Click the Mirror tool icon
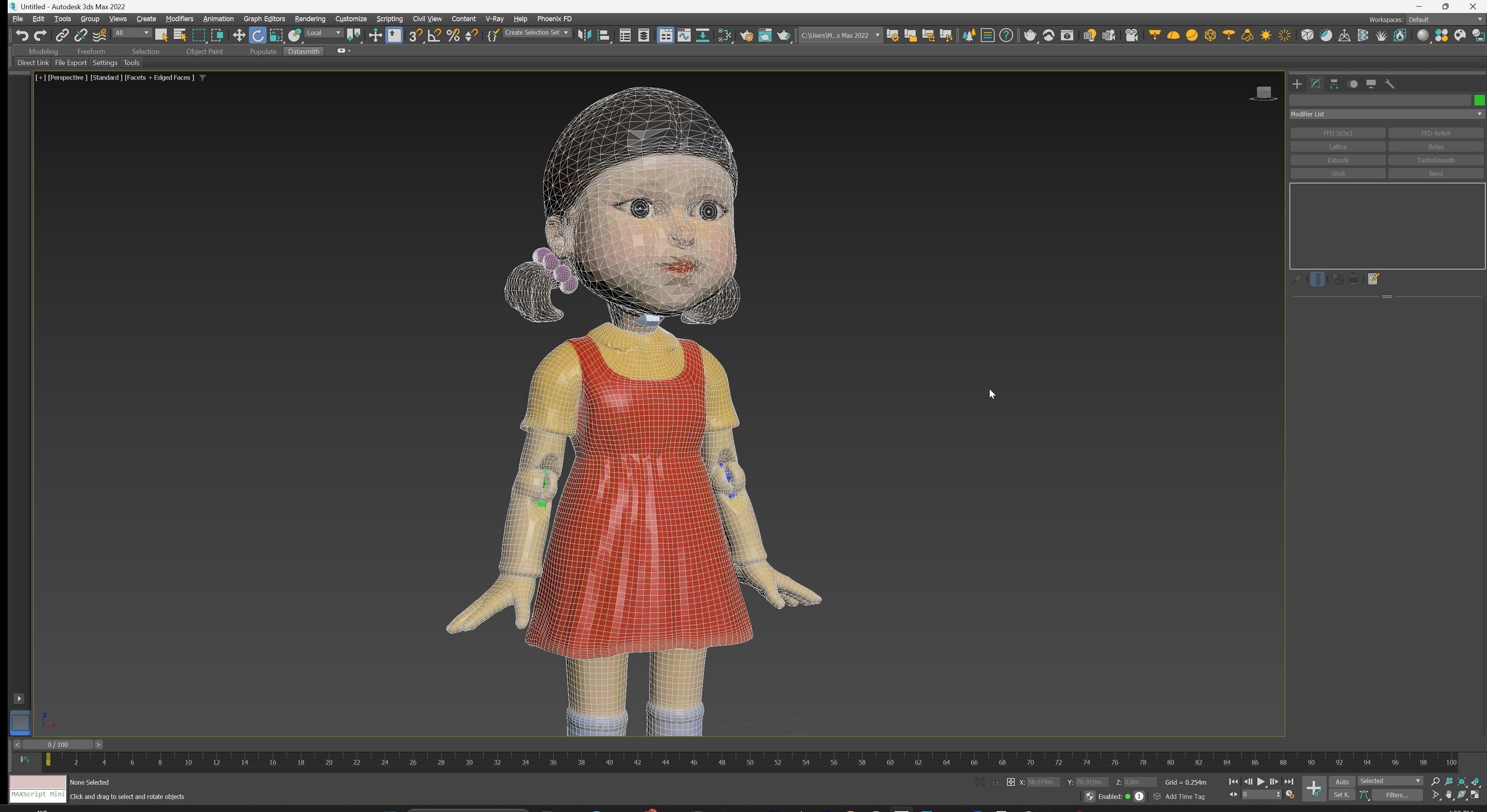 (584, 36)
